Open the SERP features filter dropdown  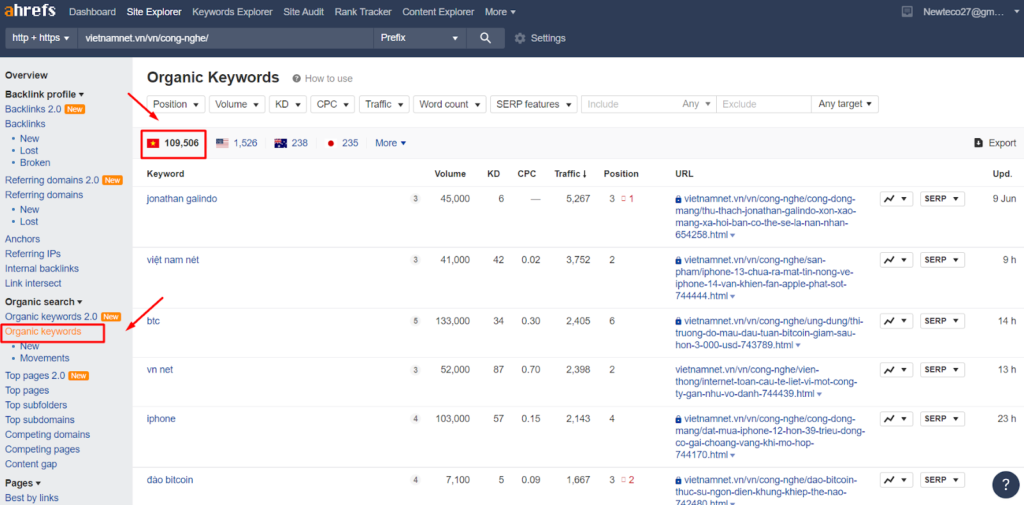[534, 104]
